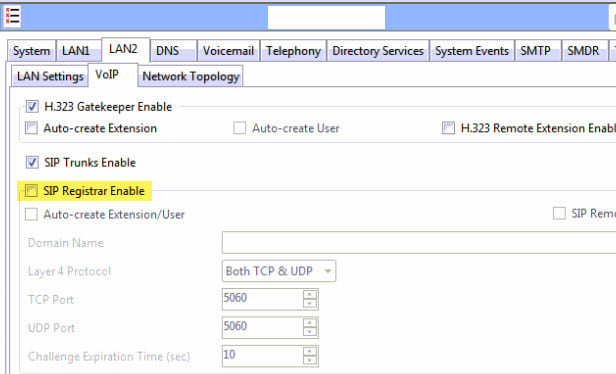Click the Layer 4 Protocol label
This screenshot has width=616, height=374.
click(x=70, y=271)
